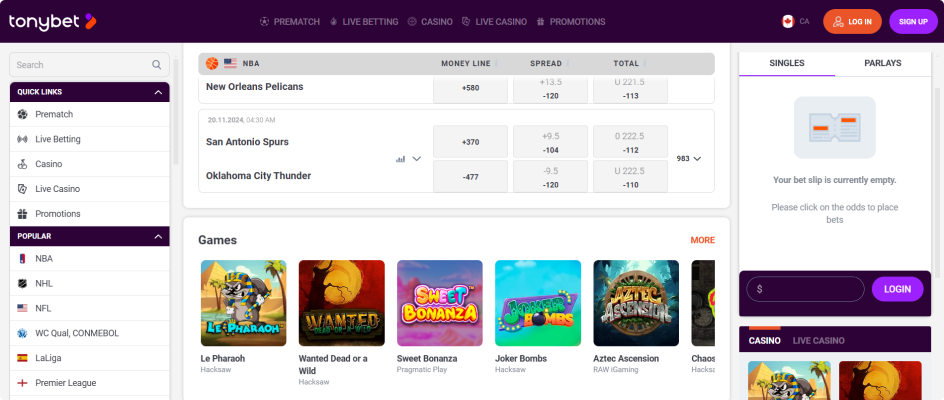Viewport: 944px width, 400px height.
Task: Collapse the Popular section
Action: pos(158,236)
